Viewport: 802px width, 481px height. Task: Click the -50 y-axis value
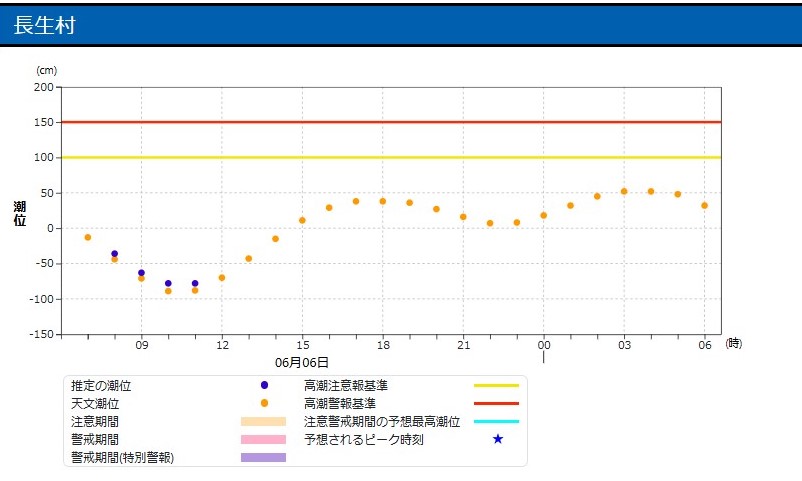pos(43,263)
